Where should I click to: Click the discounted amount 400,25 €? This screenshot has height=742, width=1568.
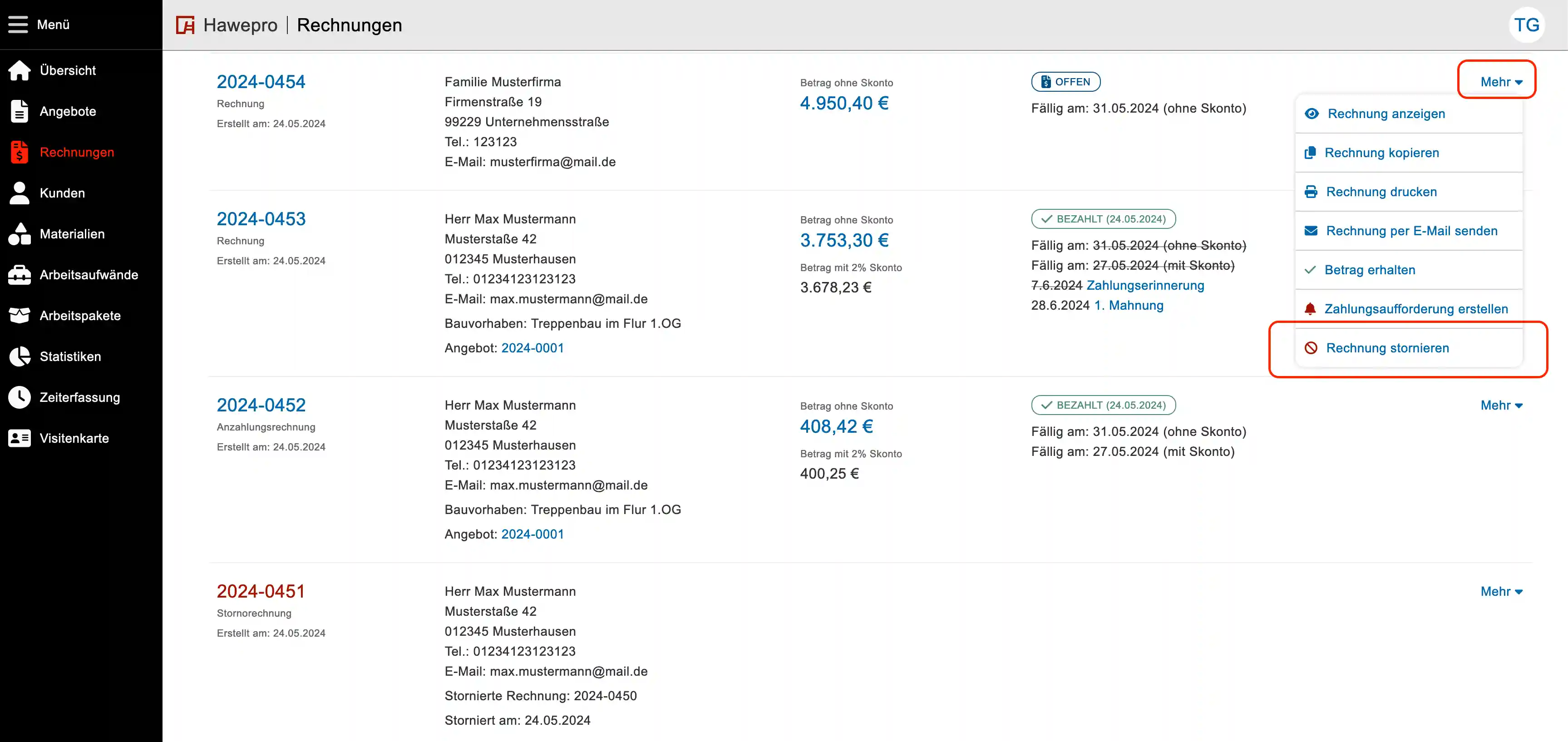pyautogui.click(x=829, y=473)
